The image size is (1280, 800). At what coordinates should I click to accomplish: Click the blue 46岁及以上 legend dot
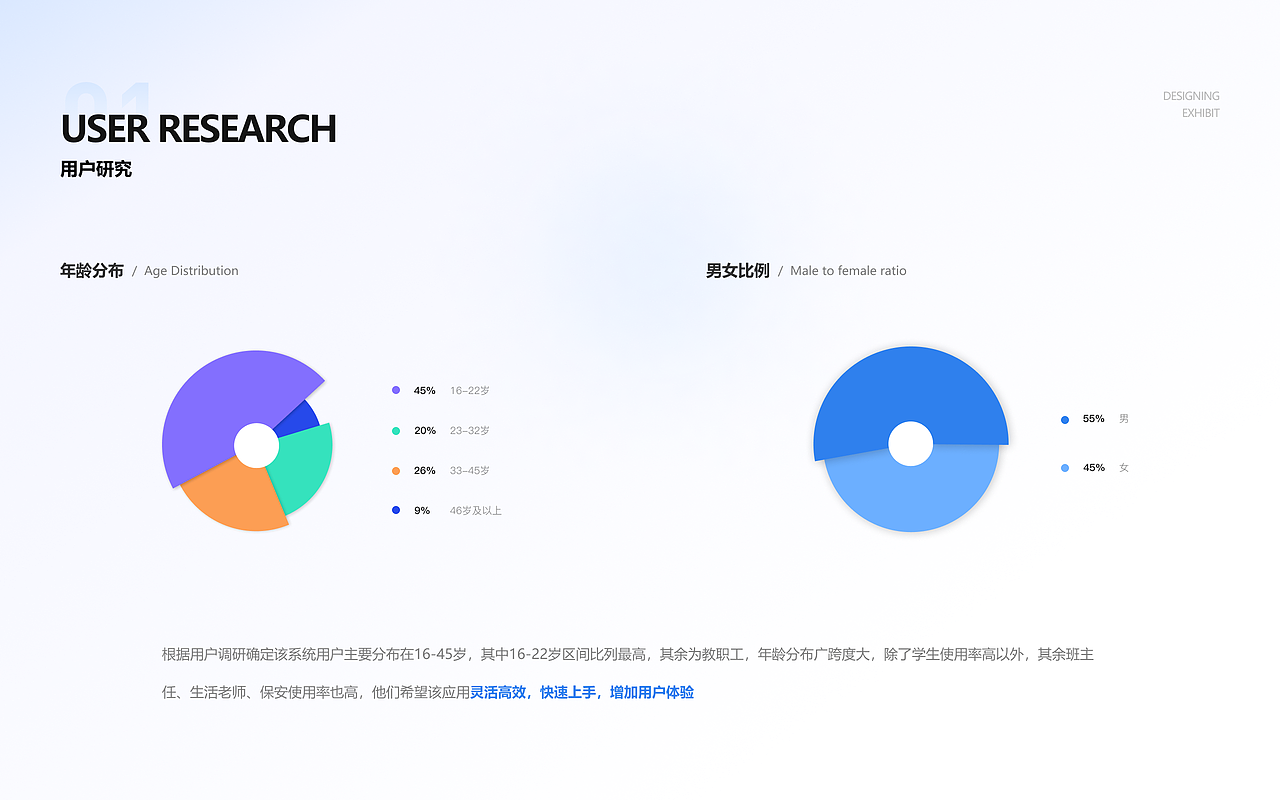(395, 510)
